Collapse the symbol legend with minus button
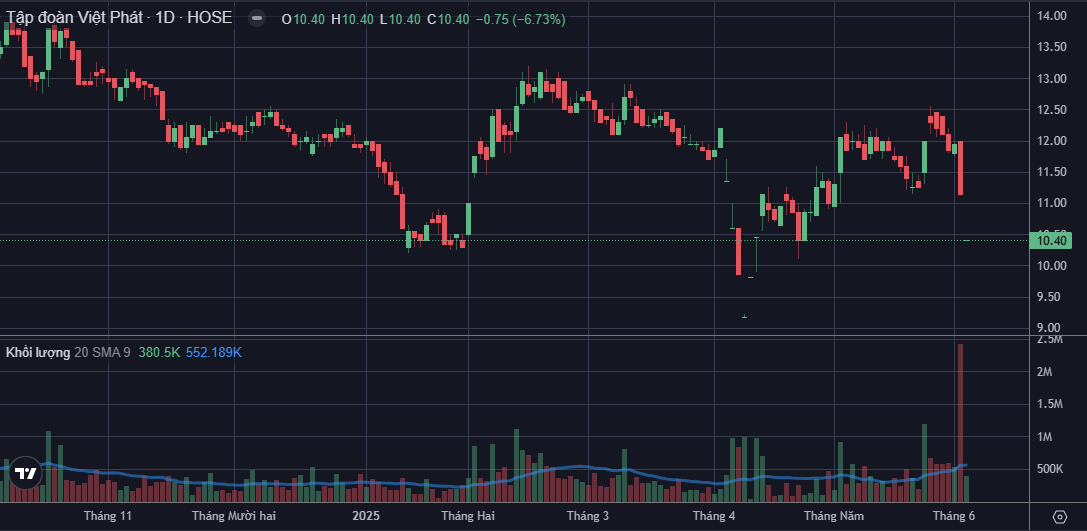This screenshot has height=531, width=1087. 257,19
